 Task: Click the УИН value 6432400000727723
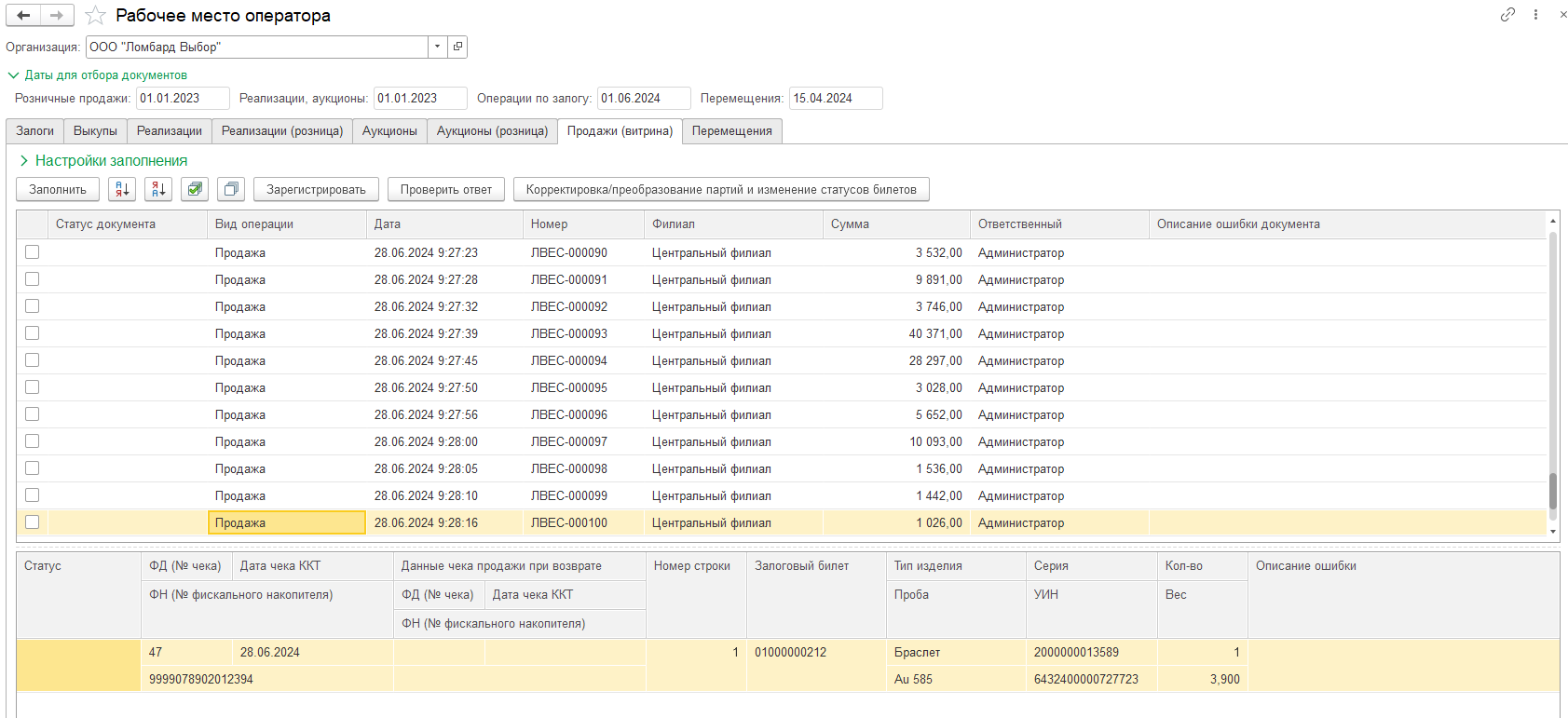pos(1091,680)
